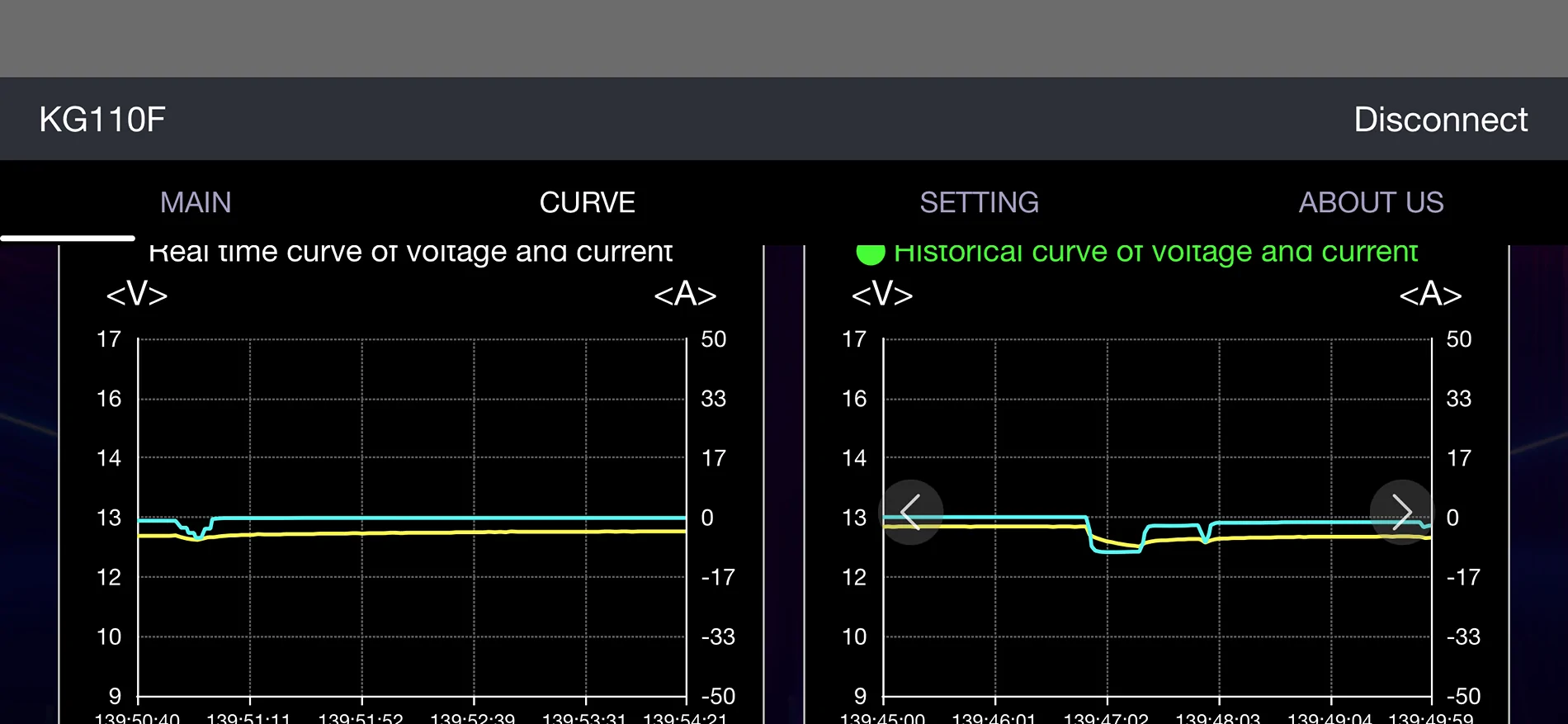The height and width of the screenshot is (724, 1568).
Task: Select the 139:49:59 time label on historical axis
Action: click(x=1430, y=717)
